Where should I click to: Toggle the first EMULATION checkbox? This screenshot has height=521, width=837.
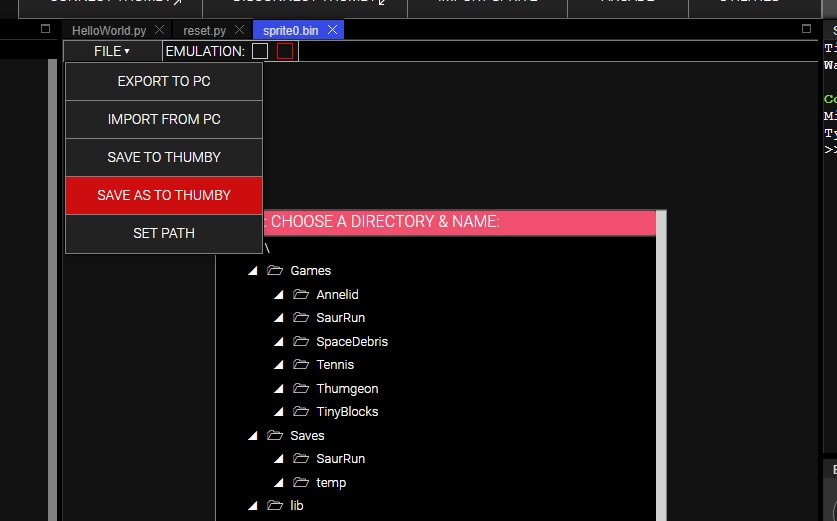click(260, 51)
